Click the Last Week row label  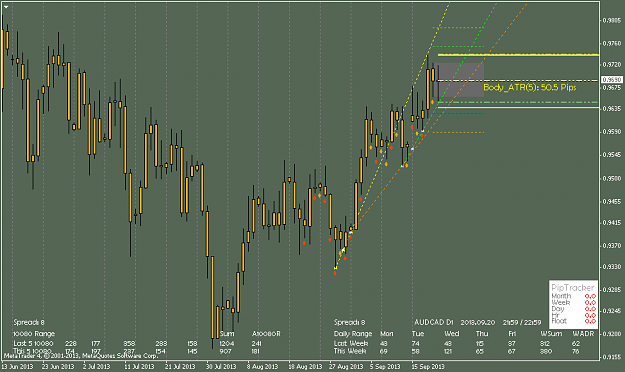[x=351, y=343]
